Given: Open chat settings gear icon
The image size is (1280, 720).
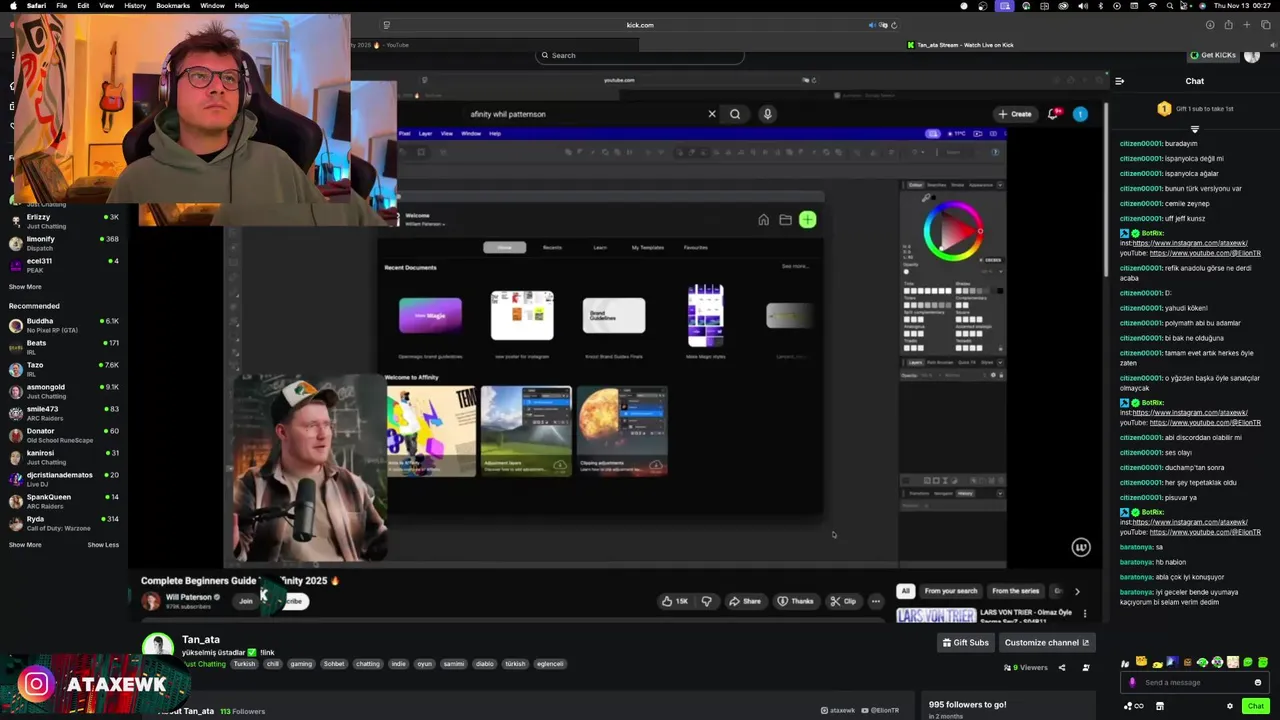Looking at the screenshot, I should [1230, 706].
